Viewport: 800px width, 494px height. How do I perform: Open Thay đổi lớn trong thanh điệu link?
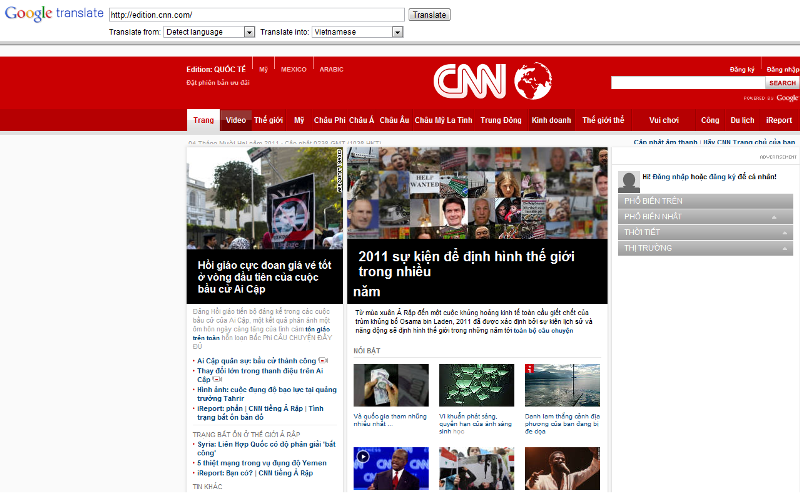tap(260, 375)
